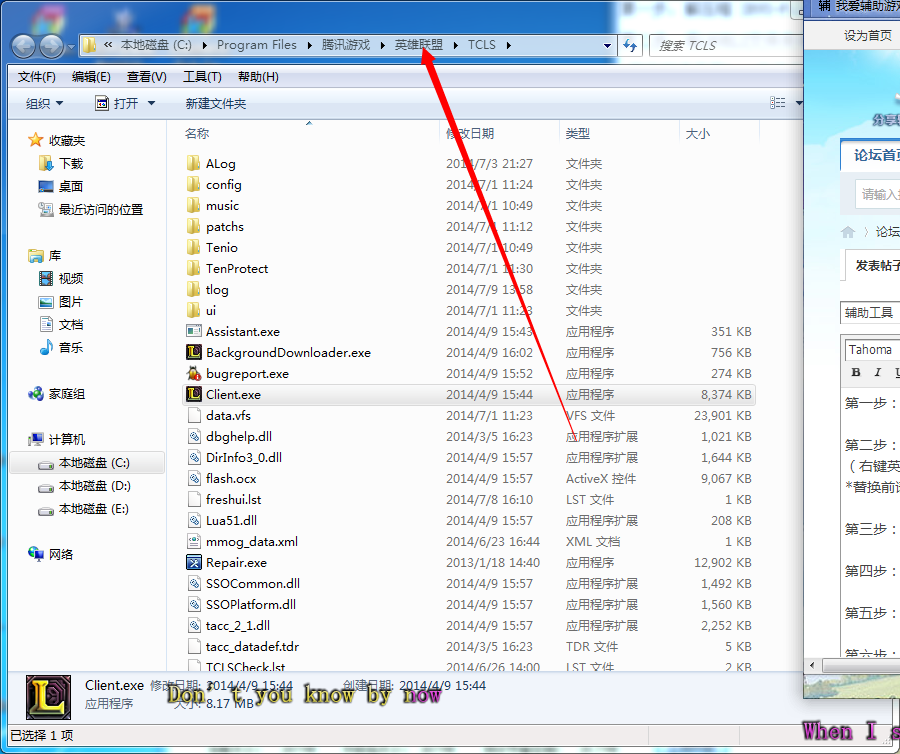Viewport: 900px width, 754px height.
Task: Select the TenProtect folder icon
Action: (193, 269)
